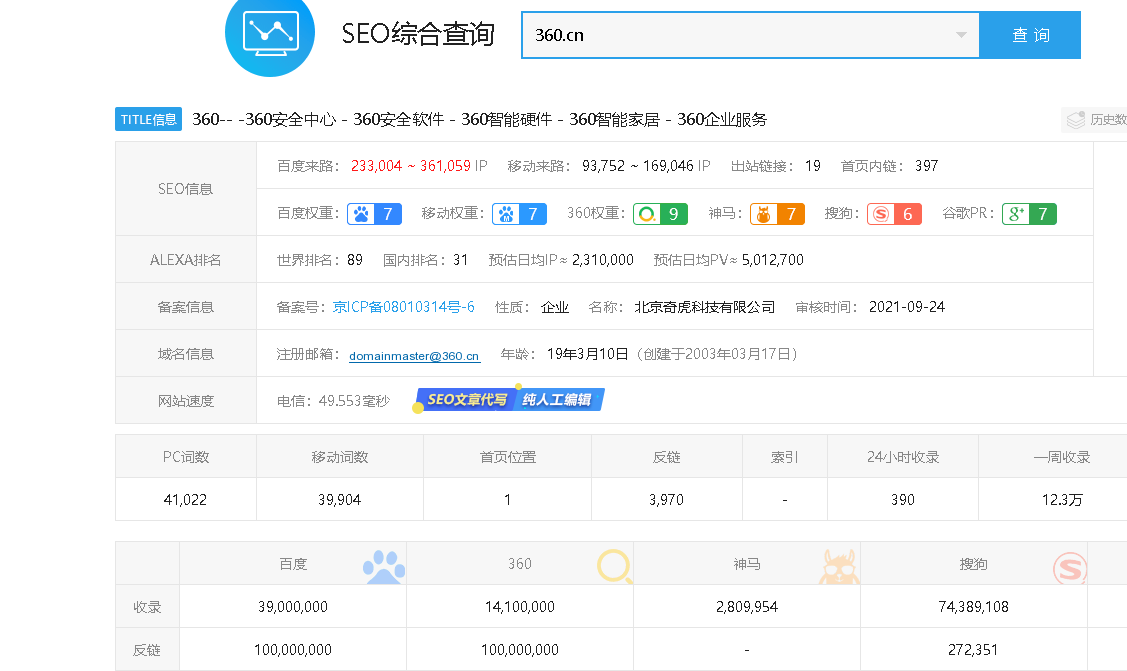Viewport: 1127px width, 671px height.
Task: Click the 出站链接 value 19
Action: tap(813, 166)
